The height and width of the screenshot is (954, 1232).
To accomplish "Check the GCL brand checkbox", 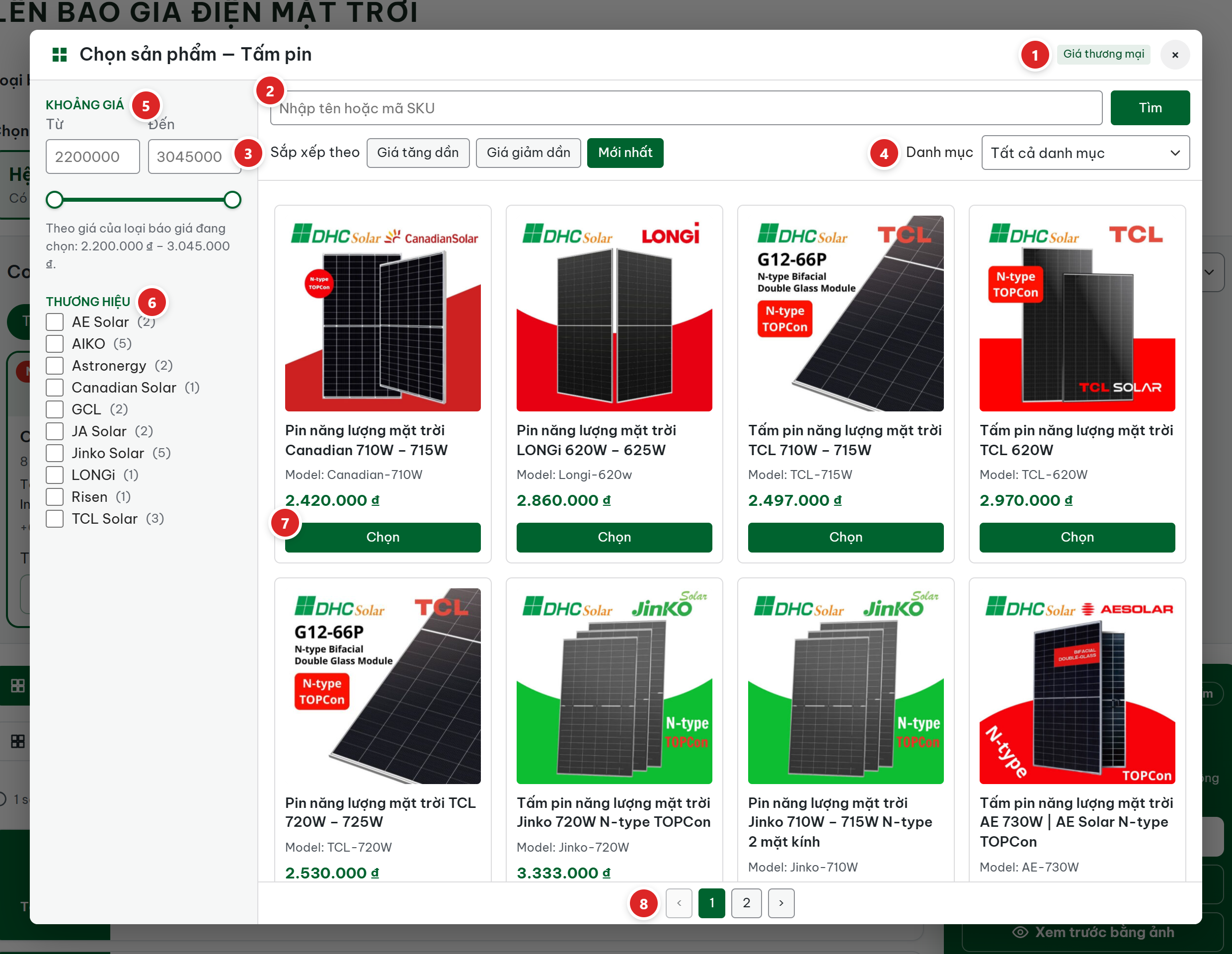I will click(55, 409).
